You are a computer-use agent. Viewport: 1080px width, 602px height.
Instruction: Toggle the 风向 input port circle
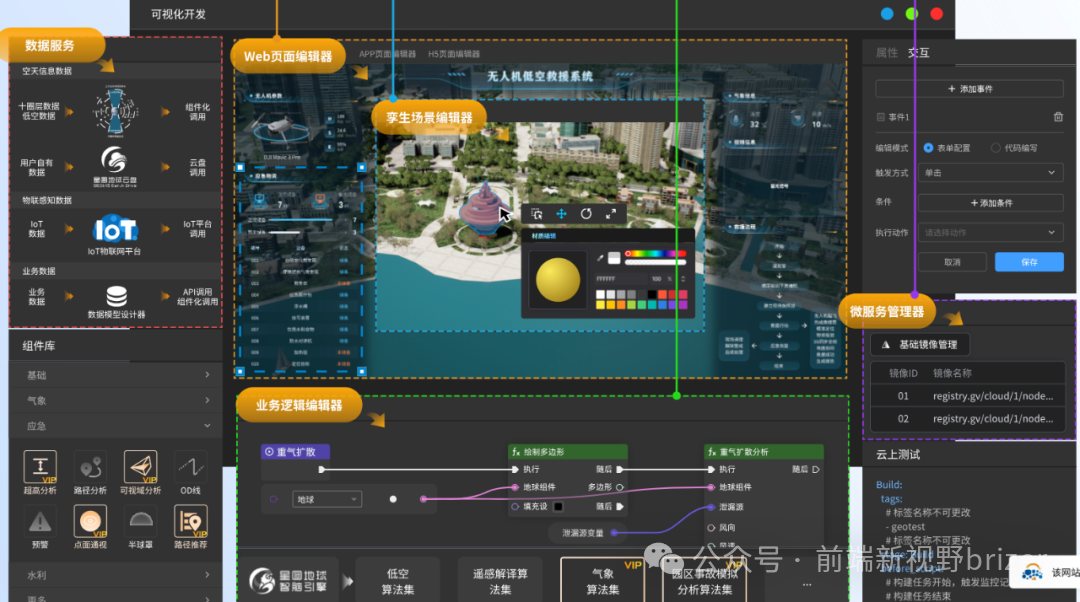(712, 528)
